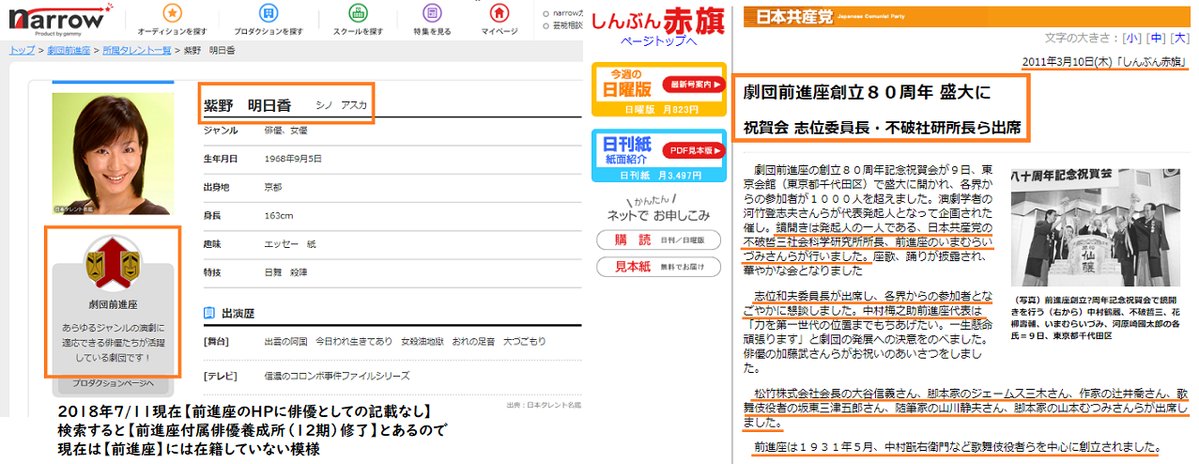Viewport: 1199px width, 464px height.
Task: Set font size to 小
Action: 1132,38
